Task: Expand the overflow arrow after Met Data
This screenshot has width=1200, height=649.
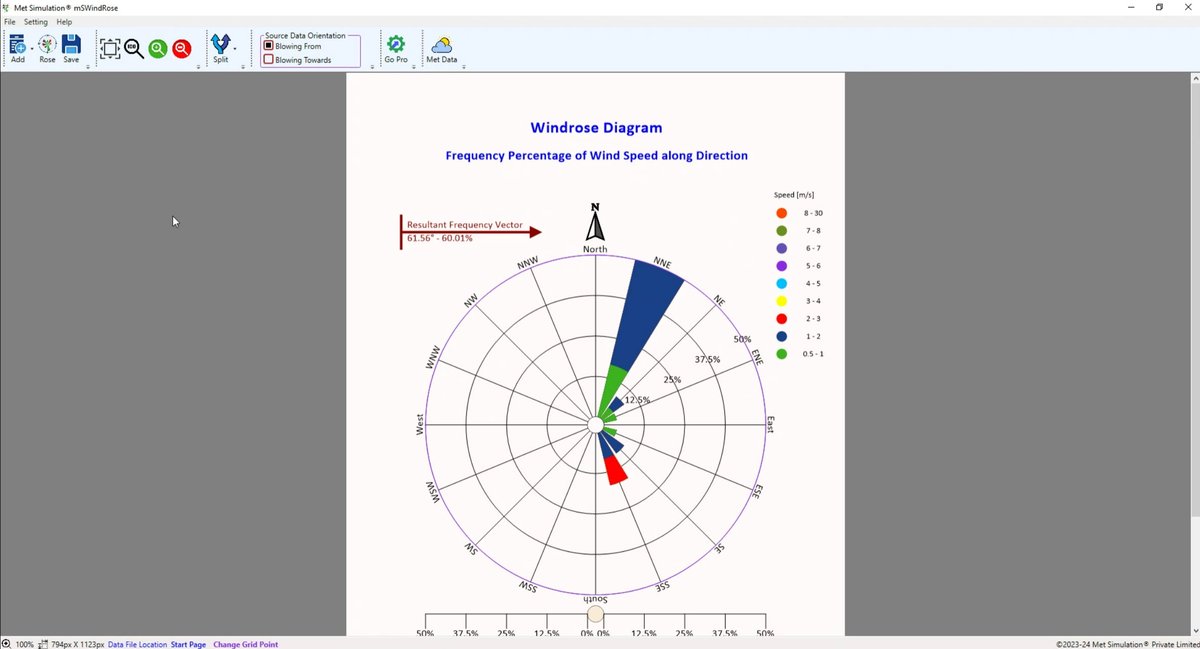Action: pos(463,67)
